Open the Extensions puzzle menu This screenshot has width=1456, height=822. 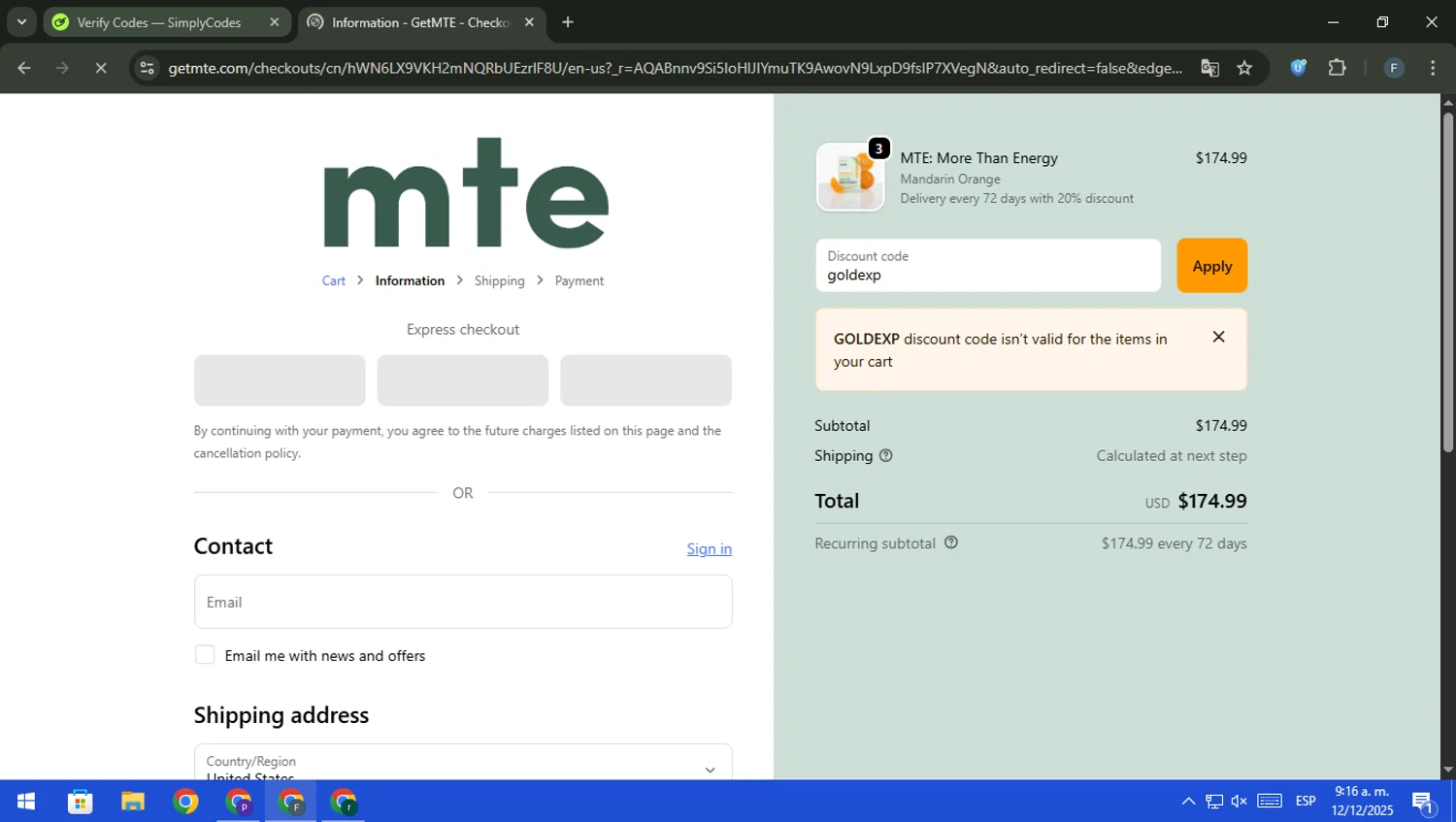(x=1337, y=68)
